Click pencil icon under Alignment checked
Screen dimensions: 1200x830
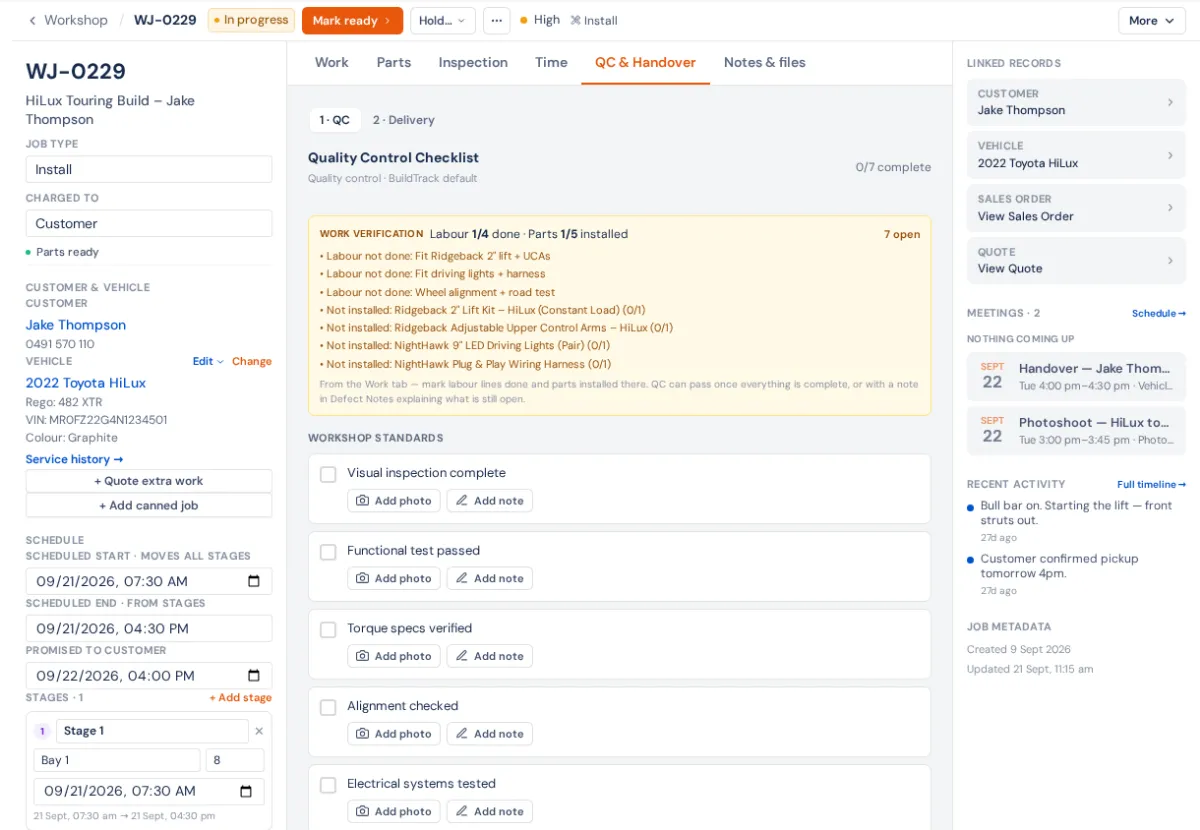[462, 734]
